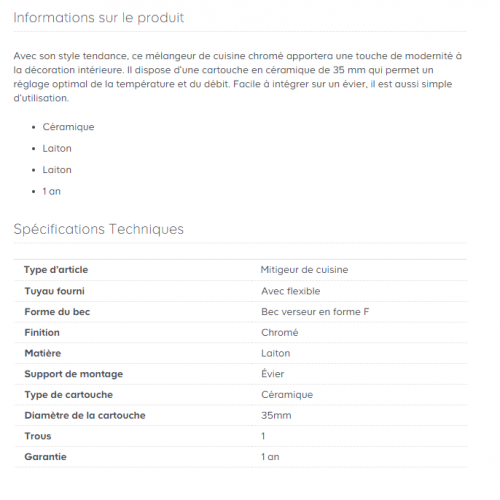The height and width of the screenshot is (500, 500).
Task: Click the 'Spécifications Techniques' heading
Action: [99, 229]
